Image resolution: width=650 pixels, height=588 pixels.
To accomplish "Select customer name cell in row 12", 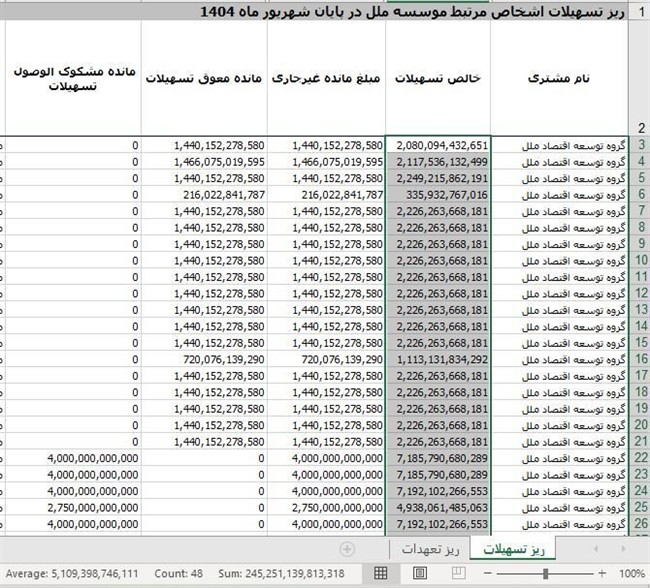I will (560, 294).
